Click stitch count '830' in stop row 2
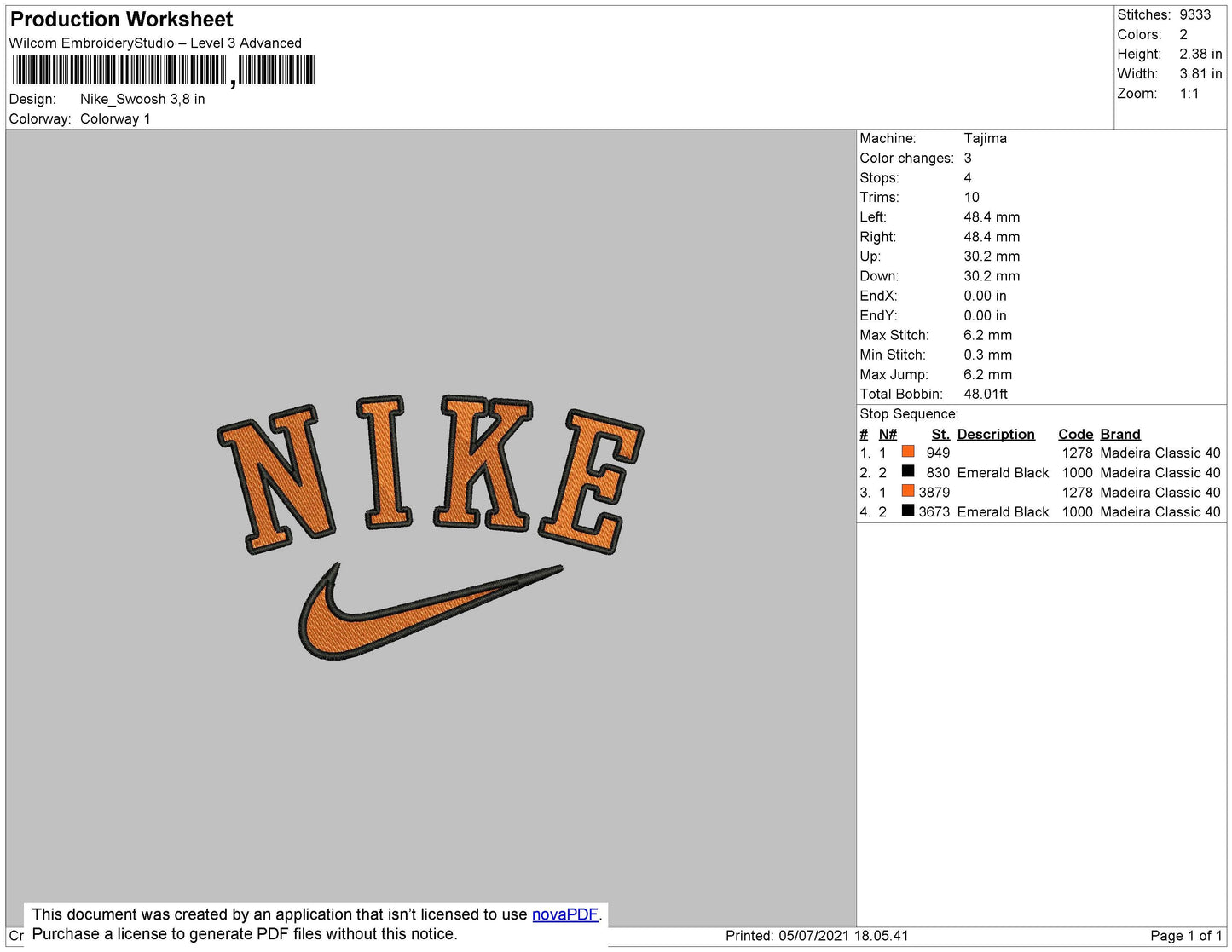Screen dimensions: 1232x952 (938, 472)
